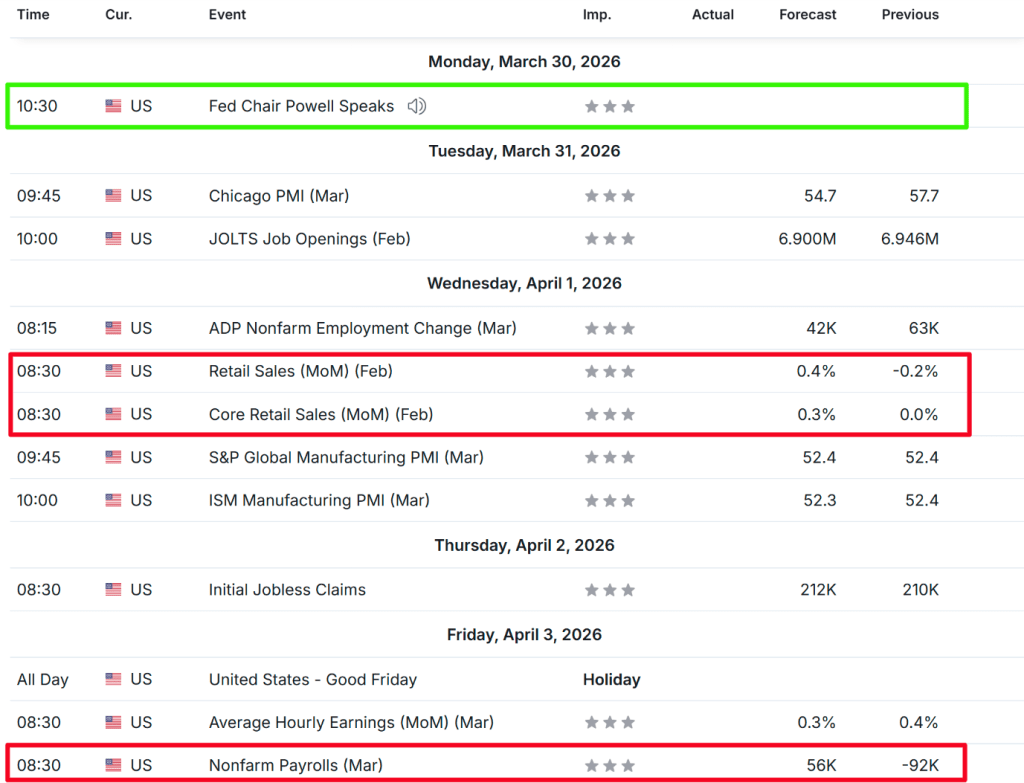
Task: Open the Nonfarm Payrolls (Mar) event
Action: click(x=295, y=766)
